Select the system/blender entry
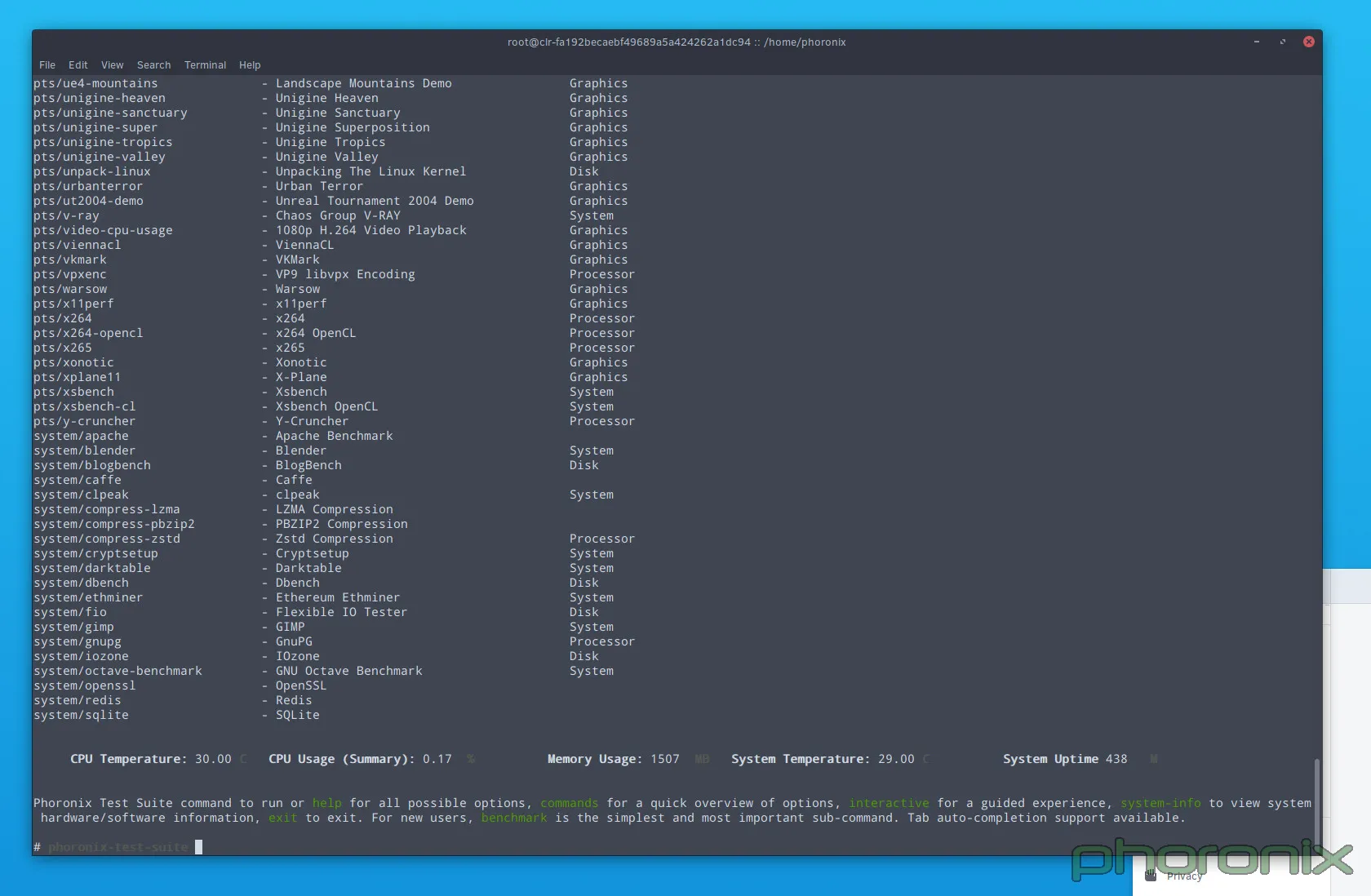Screen dimensions: 1371x896 [85, 450]
